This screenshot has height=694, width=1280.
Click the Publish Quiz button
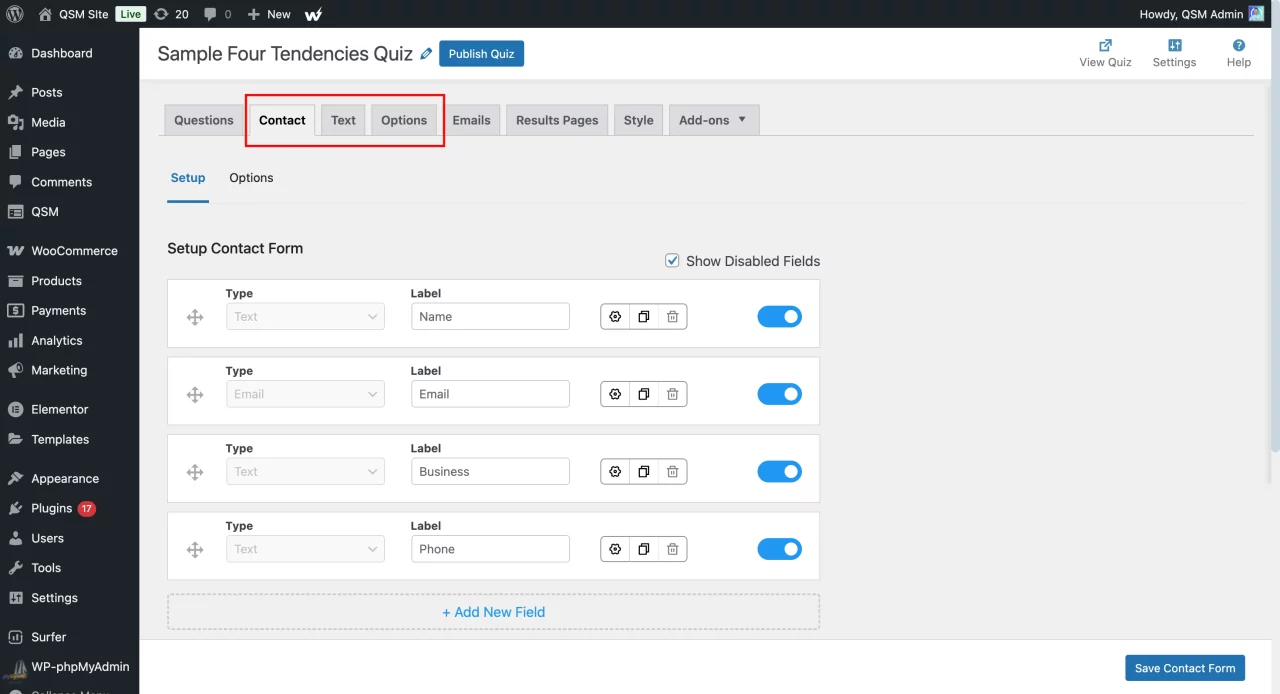coord(481,54)
